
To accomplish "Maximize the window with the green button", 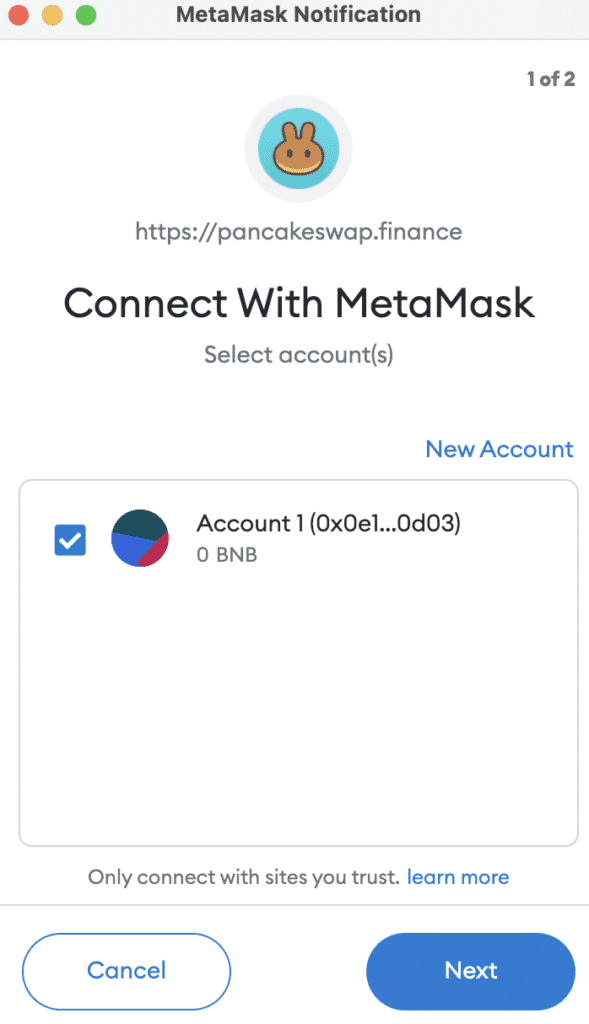I will (86, 14).
